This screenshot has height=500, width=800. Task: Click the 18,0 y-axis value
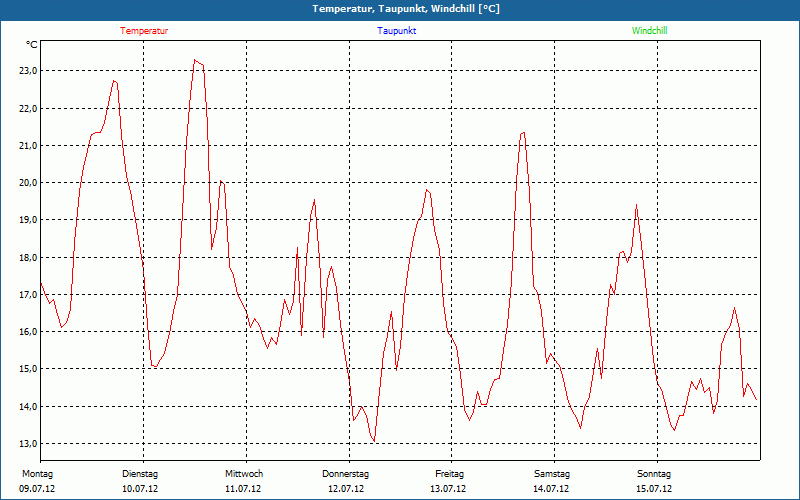tap(28, 258)
